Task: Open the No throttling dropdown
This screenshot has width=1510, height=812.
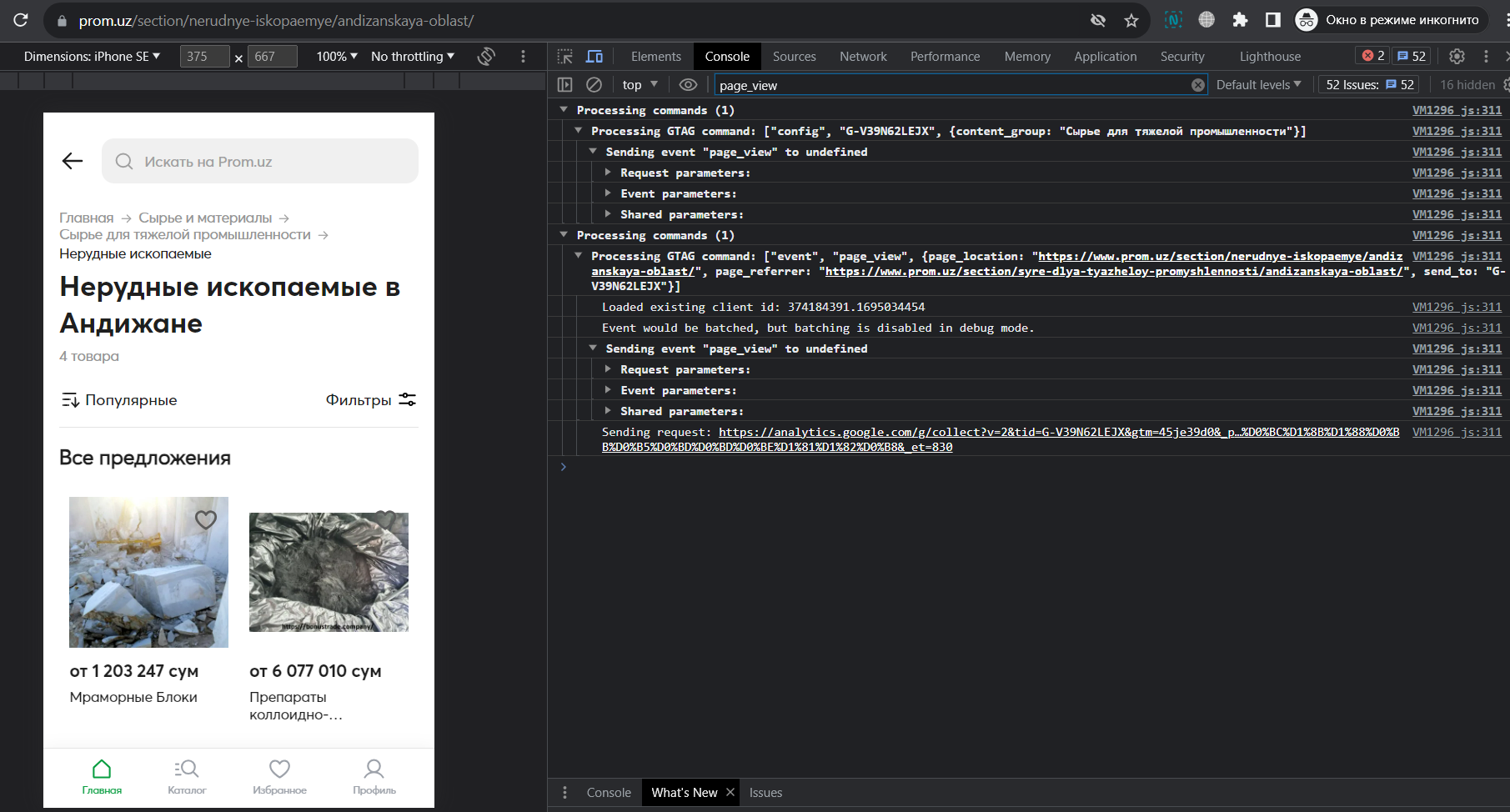Action: click(413, 57)
